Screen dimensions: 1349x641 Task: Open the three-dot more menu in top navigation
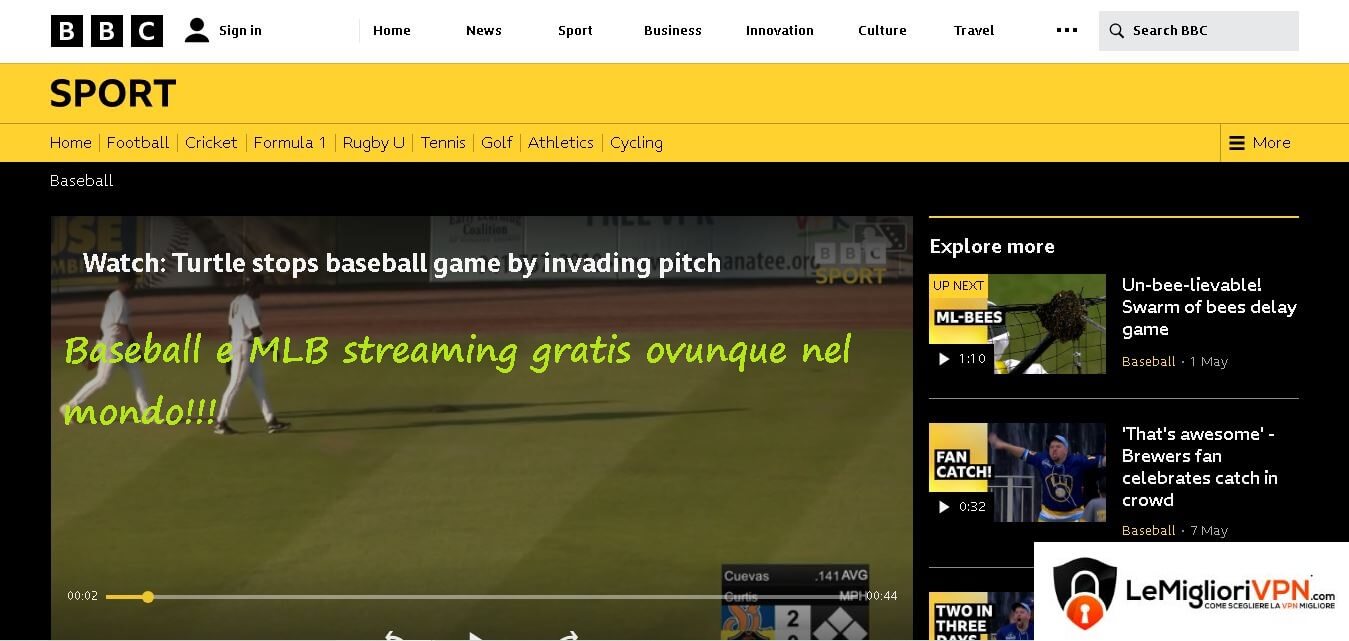pos(1067,30)
